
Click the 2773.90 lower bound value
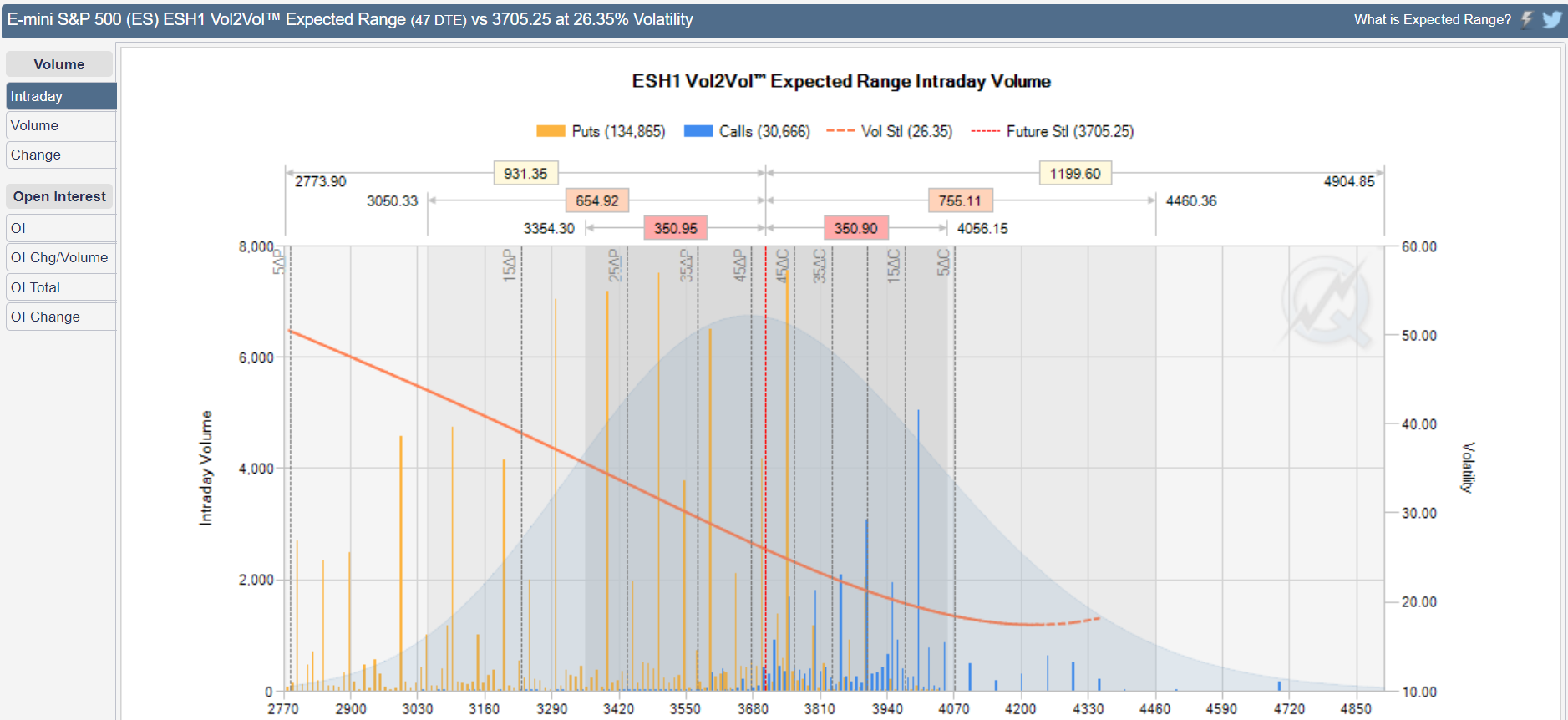[x=321, y=181]
